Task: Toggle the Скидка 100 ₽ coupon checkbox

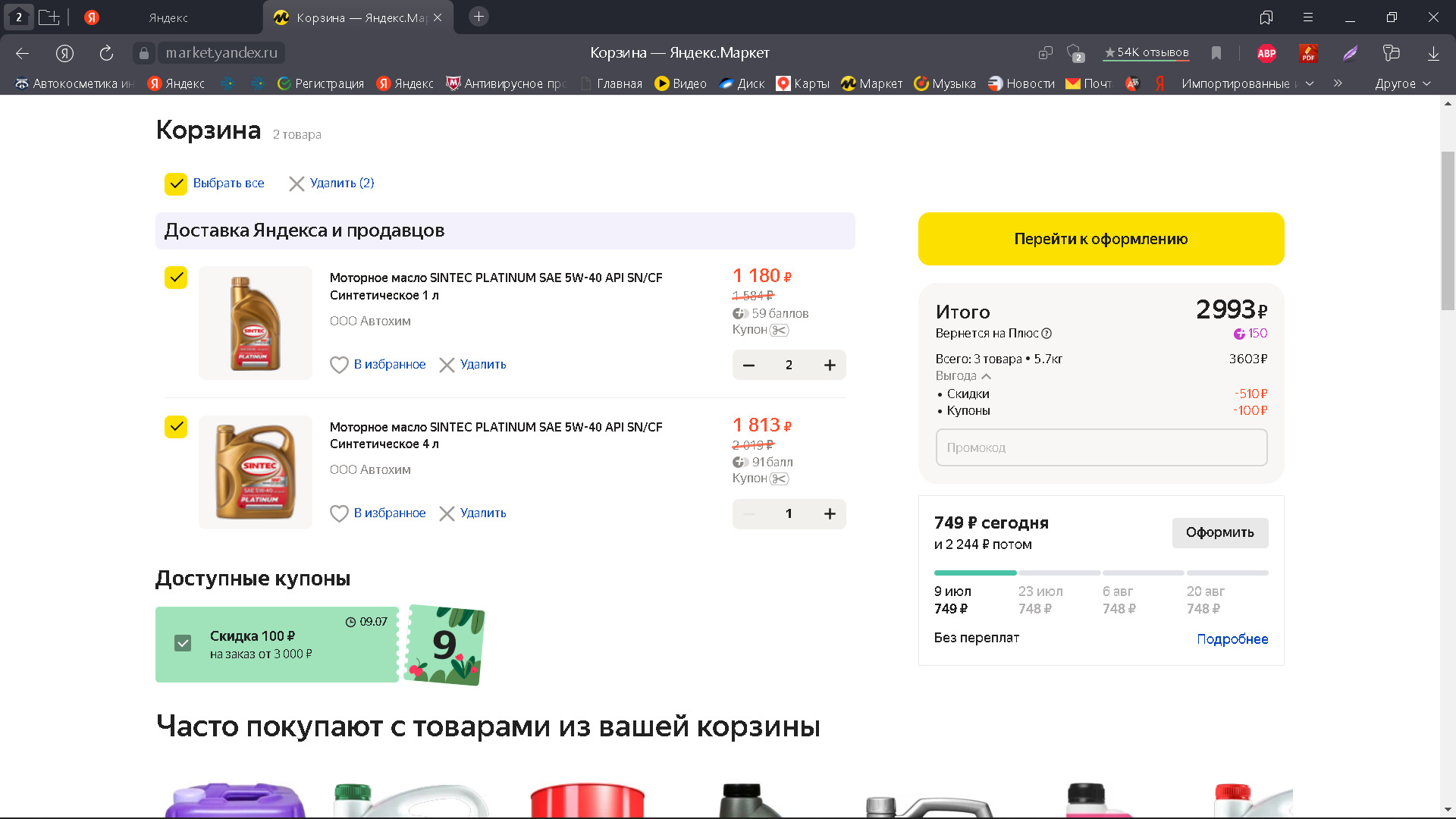Action: click(x=183, y=644)
